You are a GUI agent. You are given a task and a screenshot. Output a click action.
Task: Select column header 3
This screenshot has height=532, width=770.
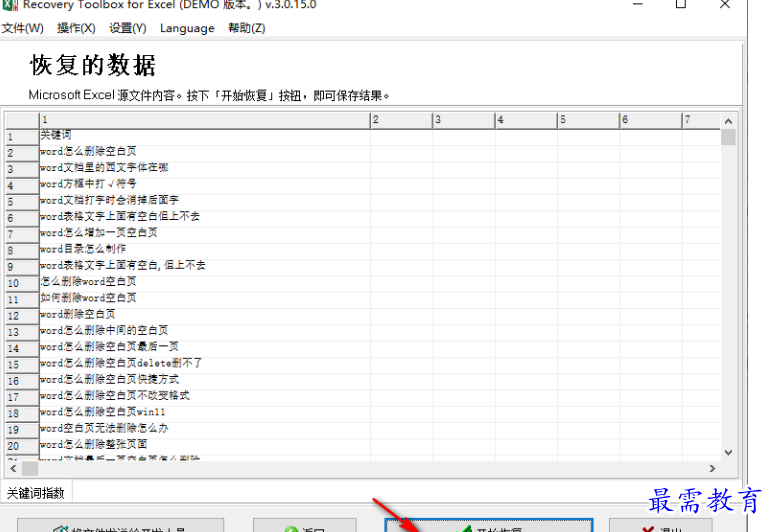pos(464,120)
